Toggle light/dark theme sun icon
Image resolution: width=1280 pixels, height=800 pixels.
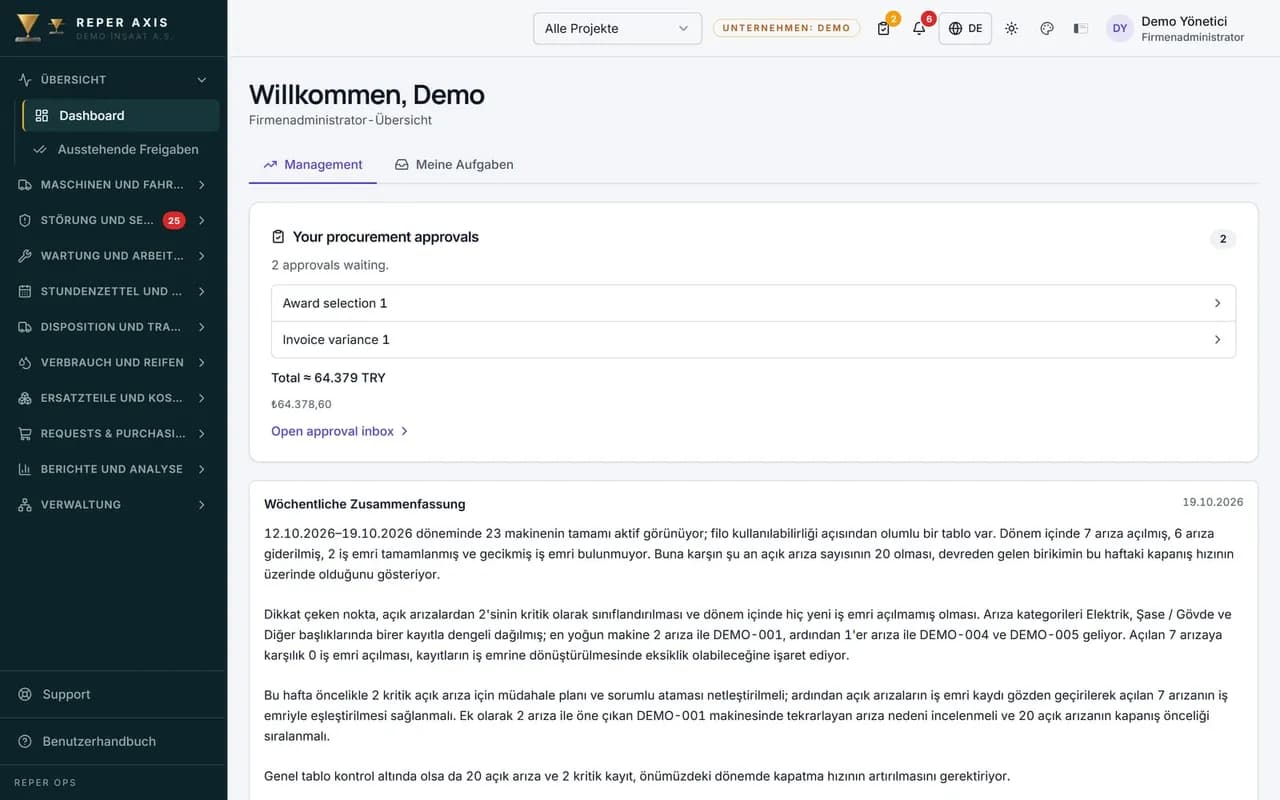pyautogui.click(x=1011, y=28)
